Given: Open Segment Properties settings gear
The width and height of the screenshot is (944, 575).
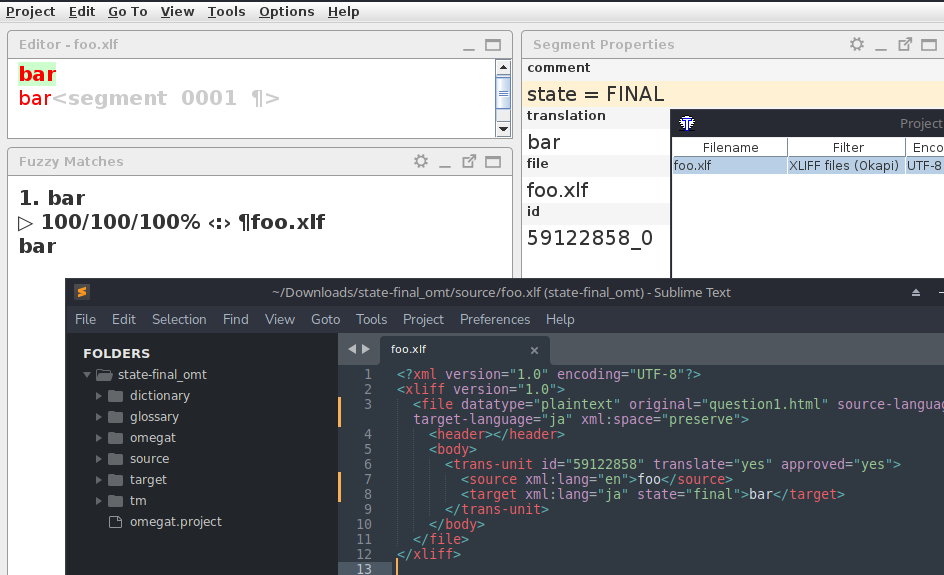Looking at the screenshot, I should tap(857, 44).
